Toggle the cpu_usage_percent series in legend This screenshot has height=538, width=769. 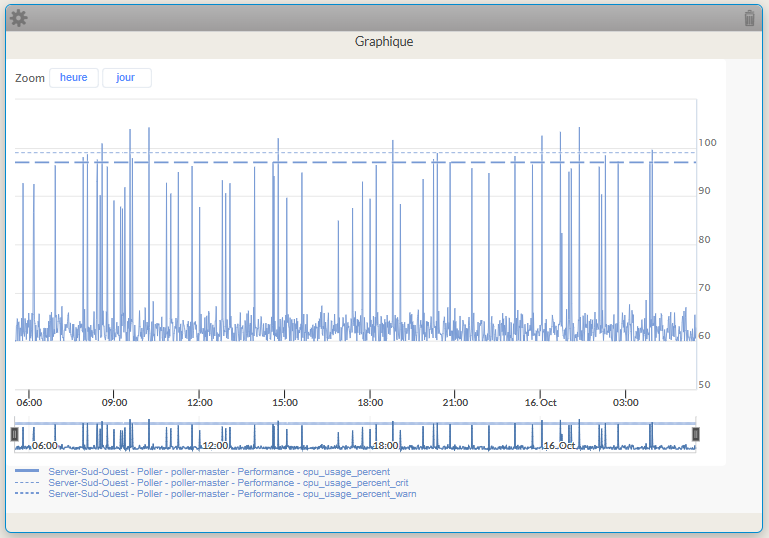coord(218,471)
